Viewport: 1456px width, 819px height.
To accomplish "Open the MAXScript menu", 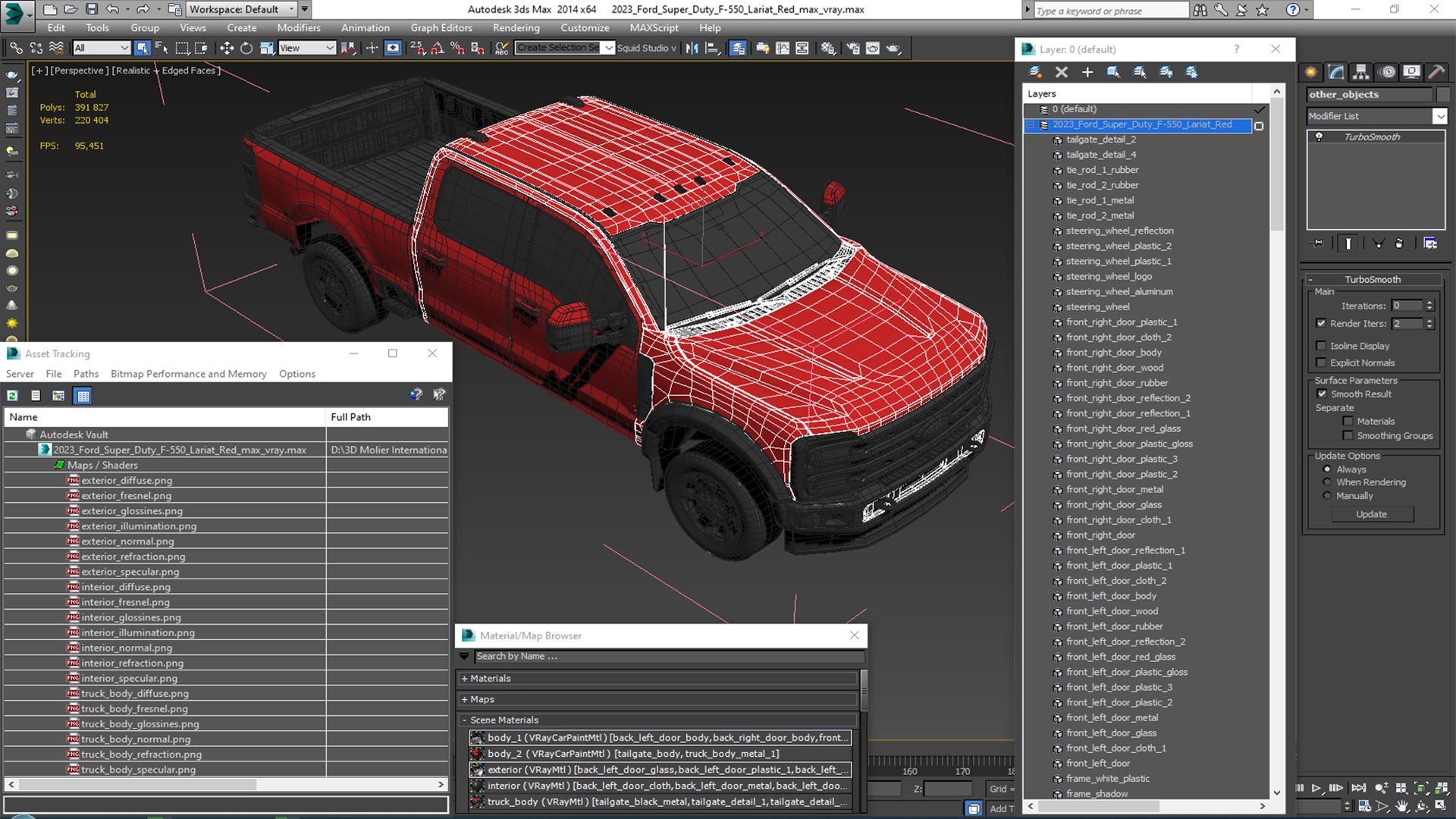I will (x=654, y=28).
